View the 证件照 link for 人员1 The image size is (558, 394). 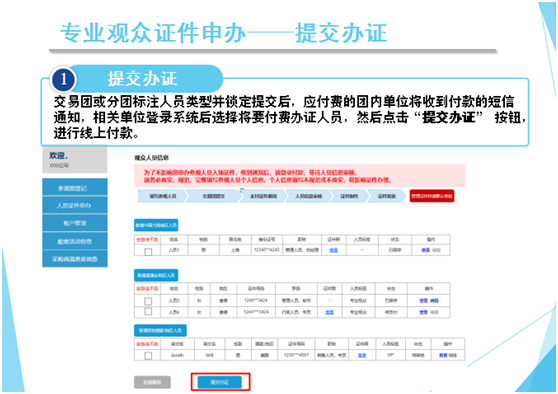[333, 250]
